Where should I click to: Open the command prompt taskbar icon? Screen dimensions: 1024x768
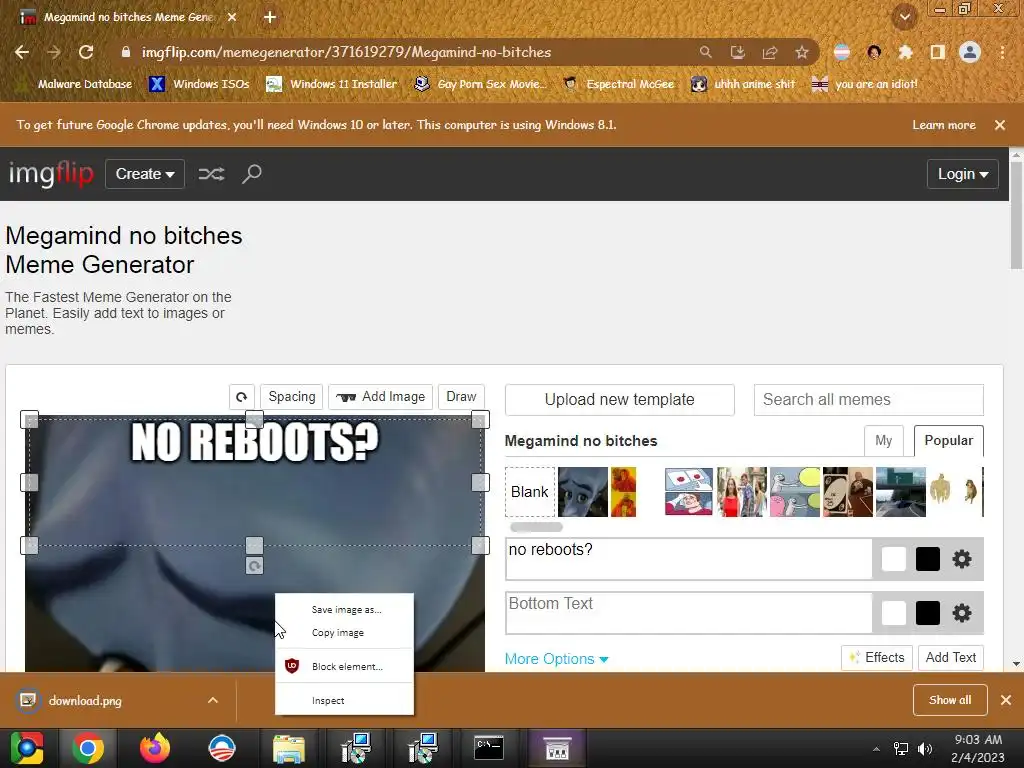tap(488, 748)
